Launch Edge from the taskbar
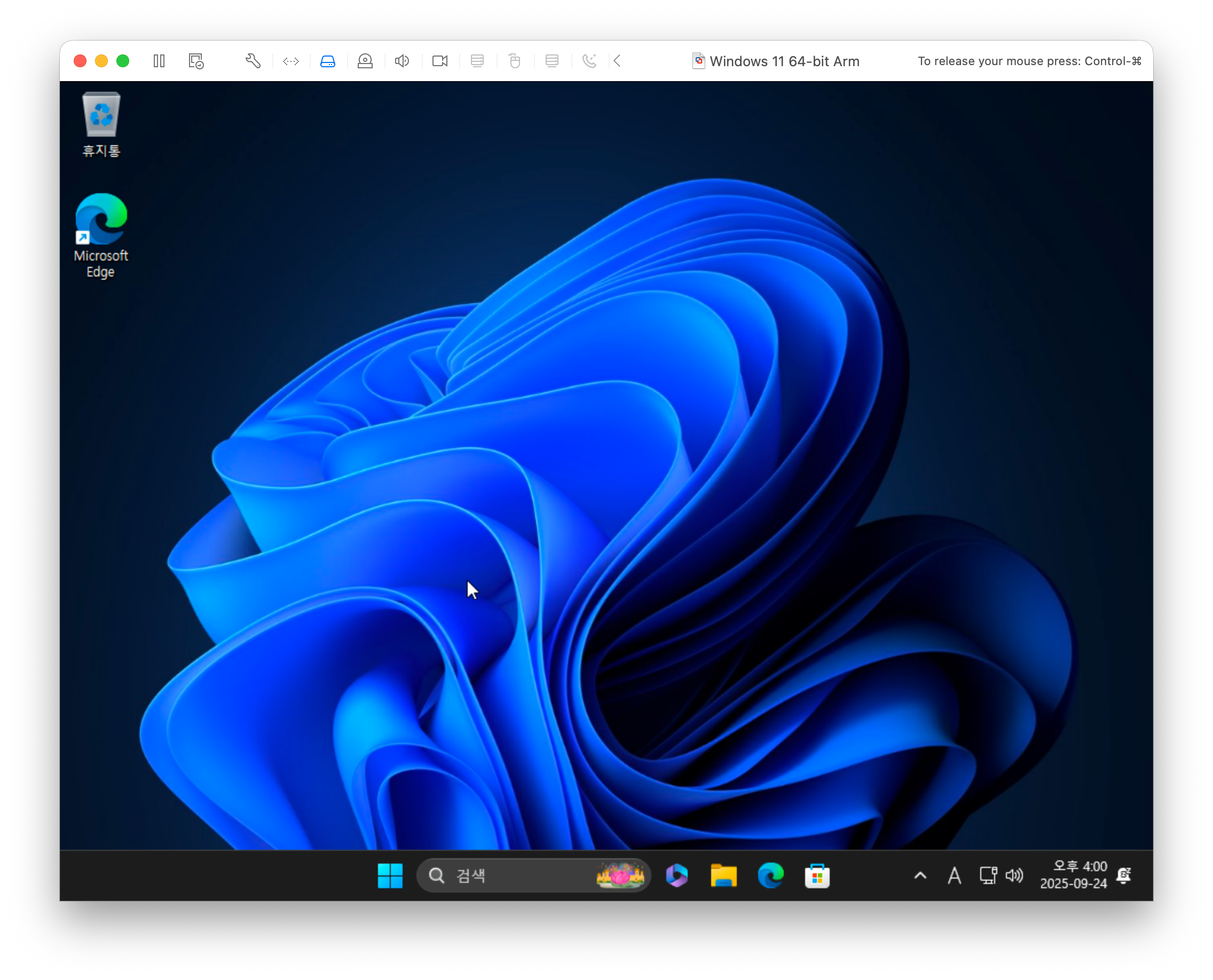 click(770, 875)
